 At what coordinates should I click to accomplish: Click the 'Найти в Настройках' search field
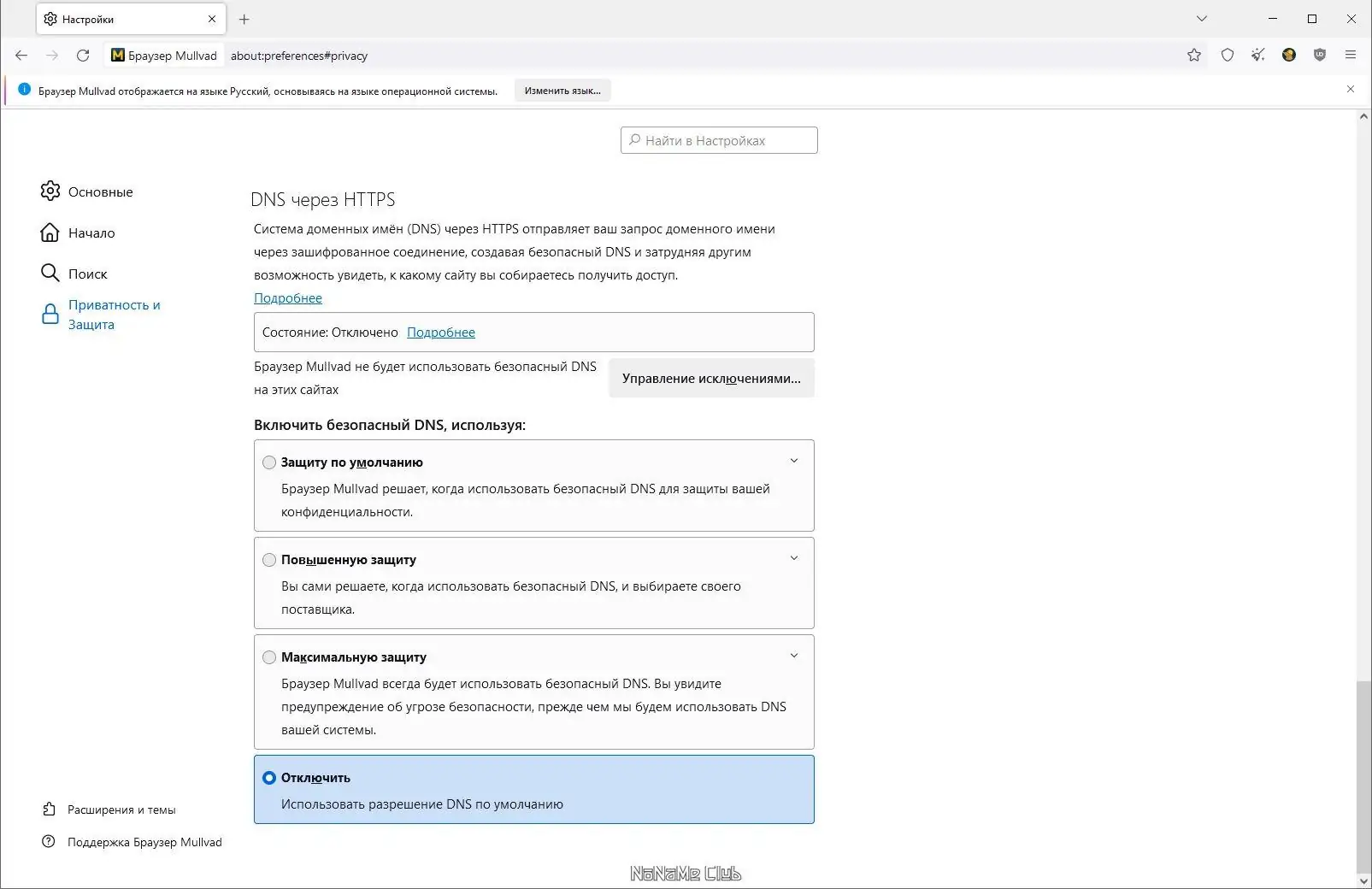click(x=719, y=140)
